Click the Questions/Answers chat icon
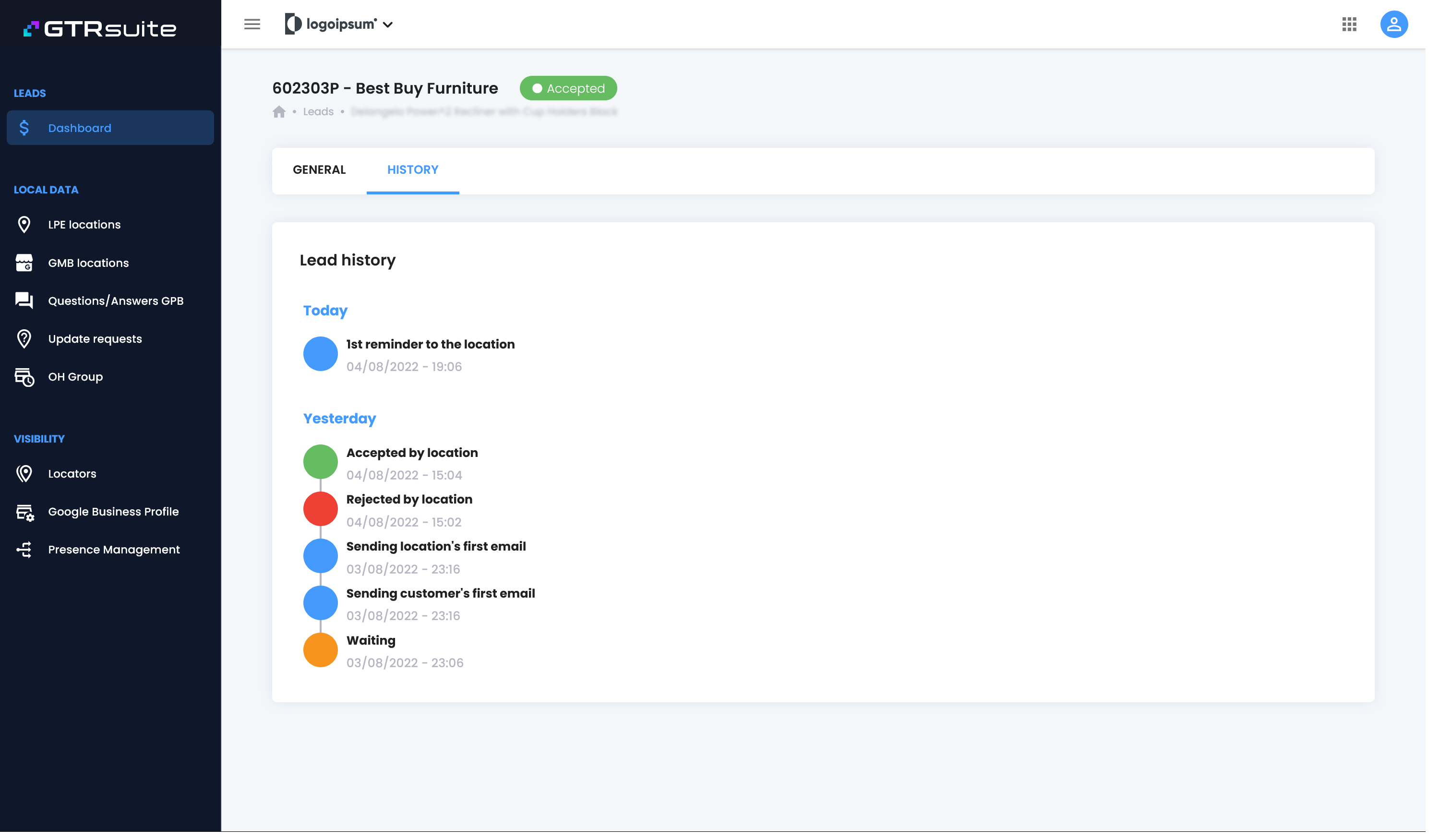The height and width of the screenshot is (840, 1440). pos(24,300)
